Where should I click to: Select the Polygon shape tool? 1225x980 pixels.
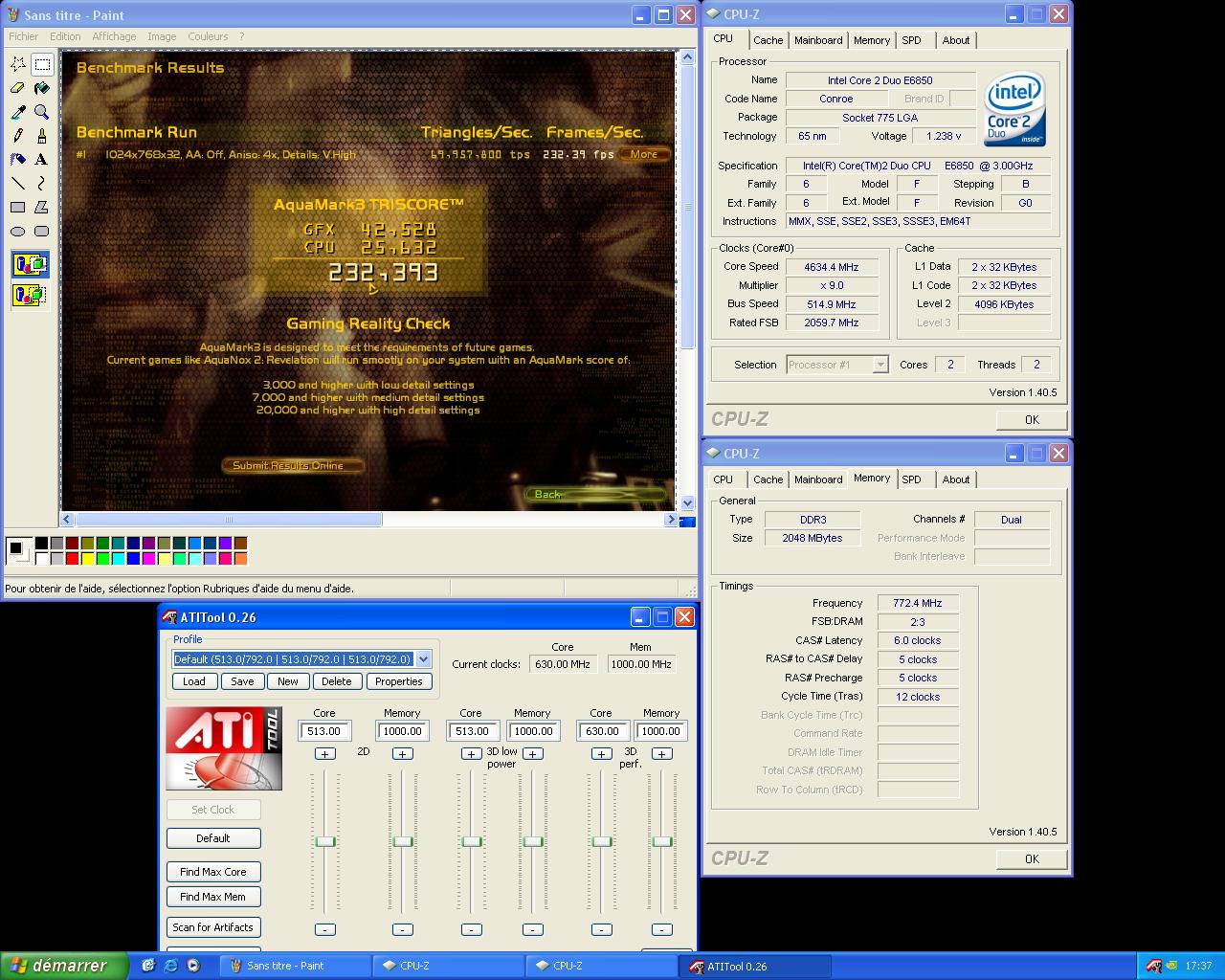[42, 208]
